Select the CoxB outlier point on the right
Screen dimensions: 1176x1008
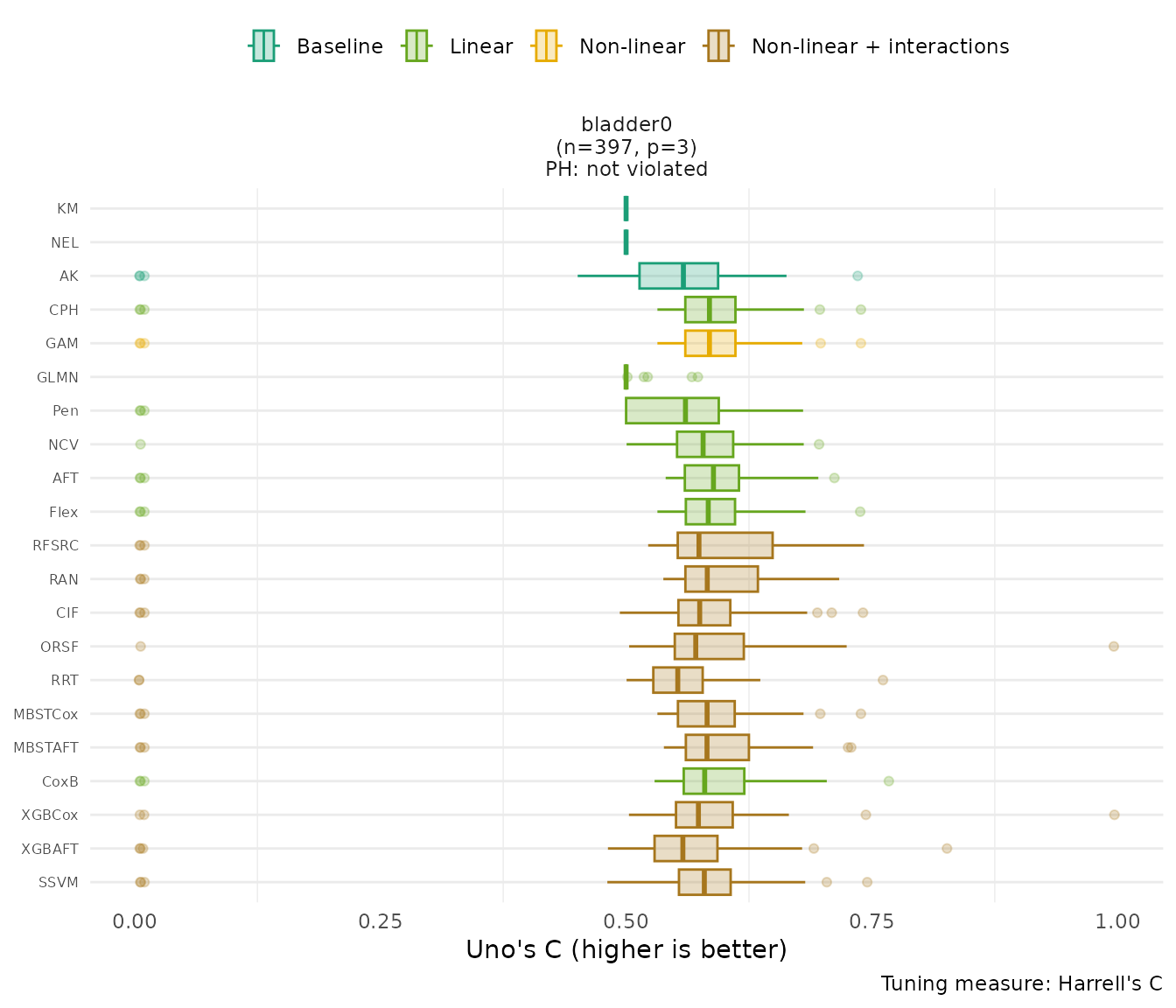tap(889, 781)
